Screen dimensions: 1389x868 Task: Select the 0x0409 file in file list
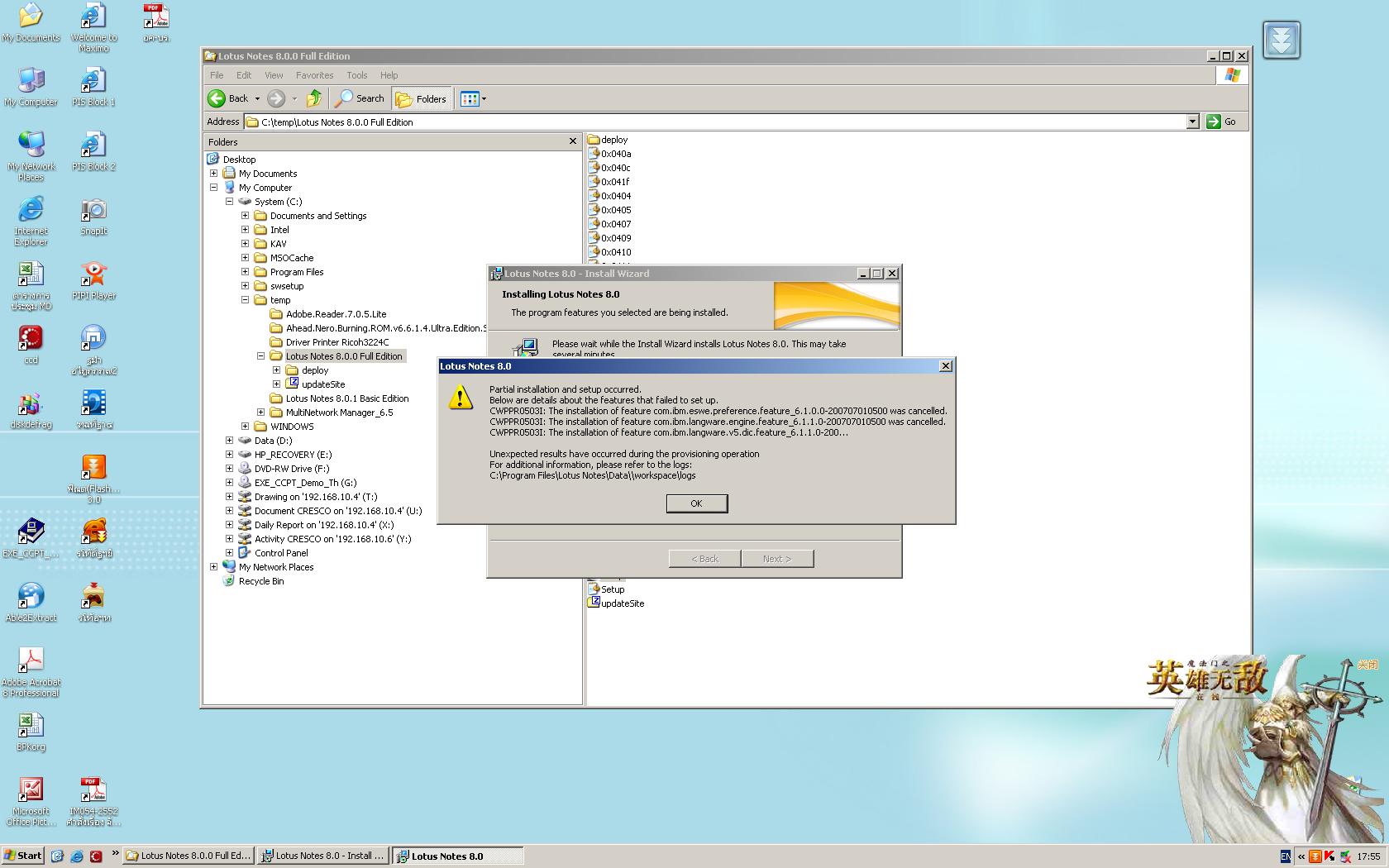pyautogui.click(x=616, y=238)
